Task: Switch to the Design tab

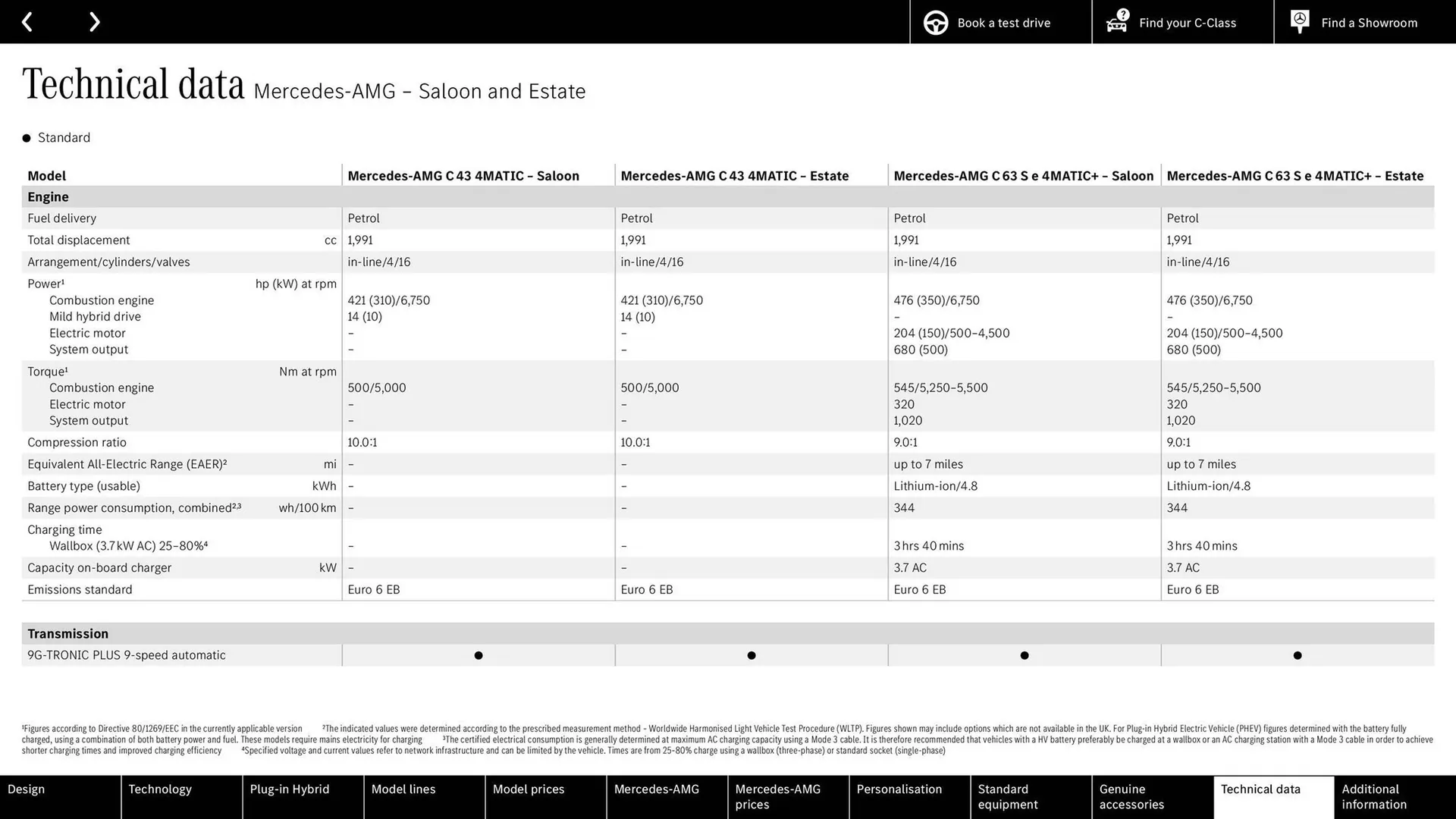Action: (x=26, y=789)
